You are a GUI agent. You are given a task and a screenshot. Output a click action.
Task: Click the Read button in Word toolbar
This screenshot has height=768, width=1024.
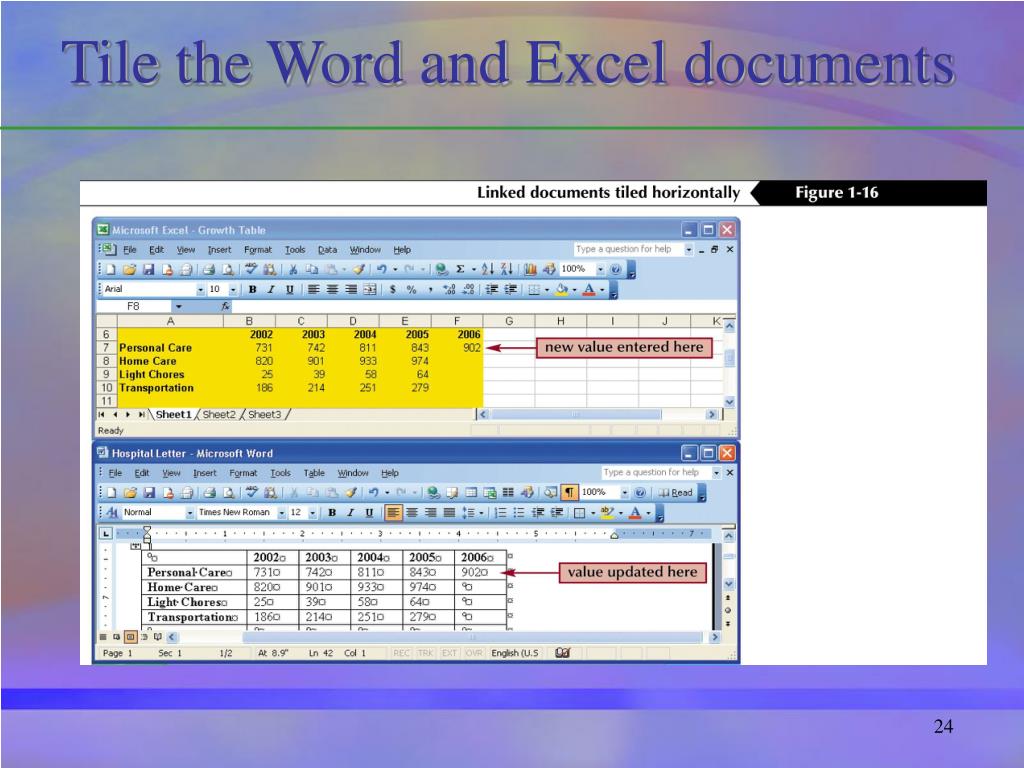675,492
